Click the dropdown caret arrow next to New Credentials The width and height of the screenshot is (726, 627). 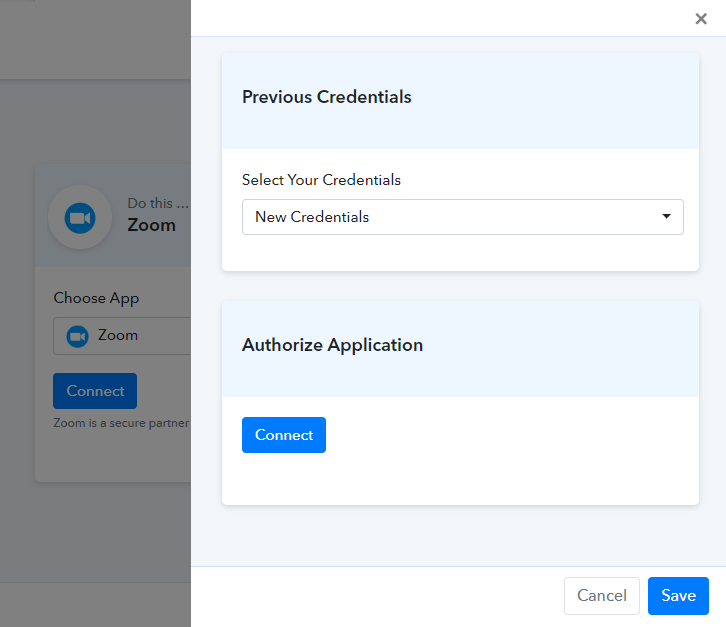[666, 216]
